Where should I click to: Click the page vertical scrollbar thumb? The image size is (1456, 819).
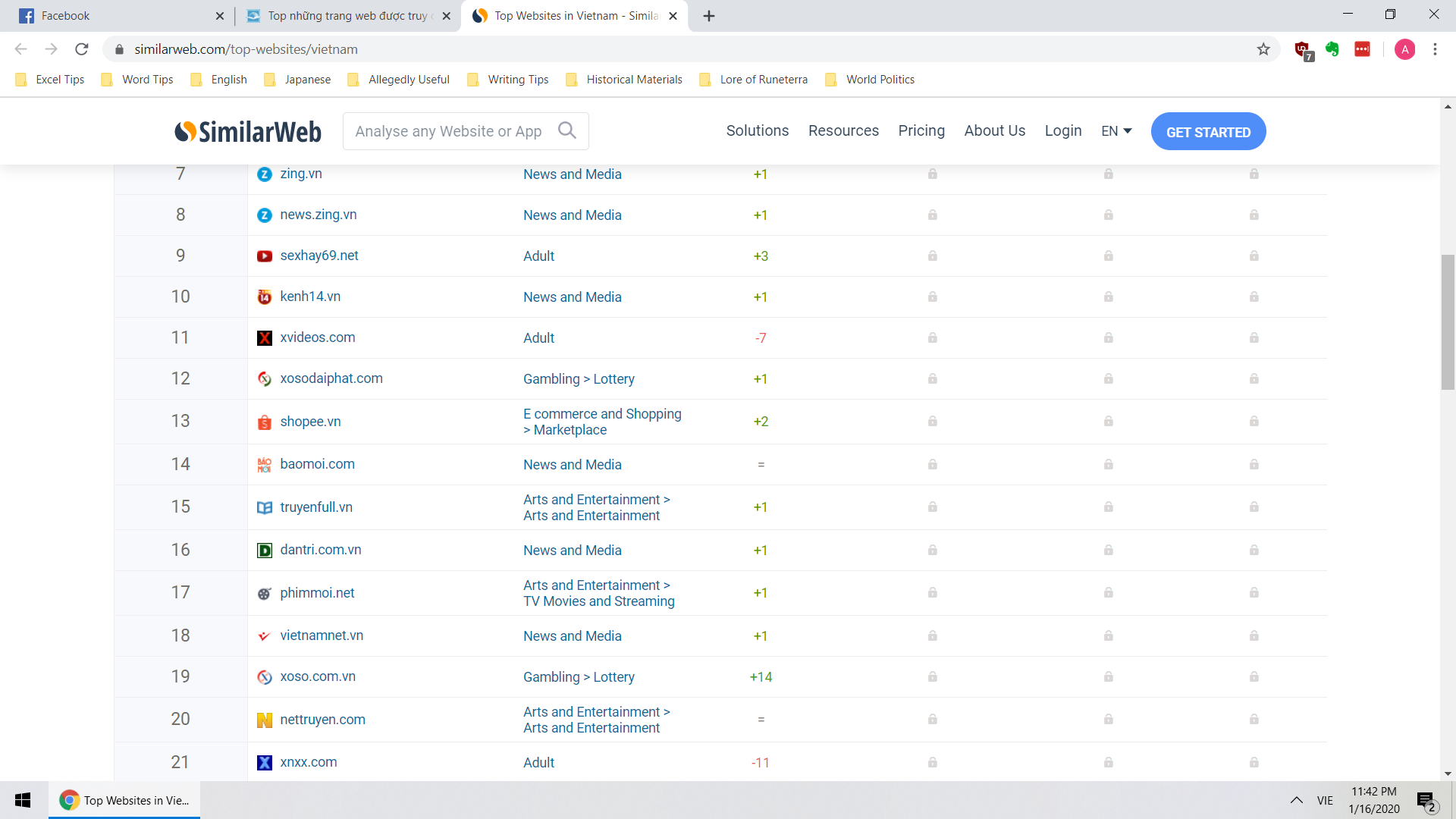pos(1448,322)
